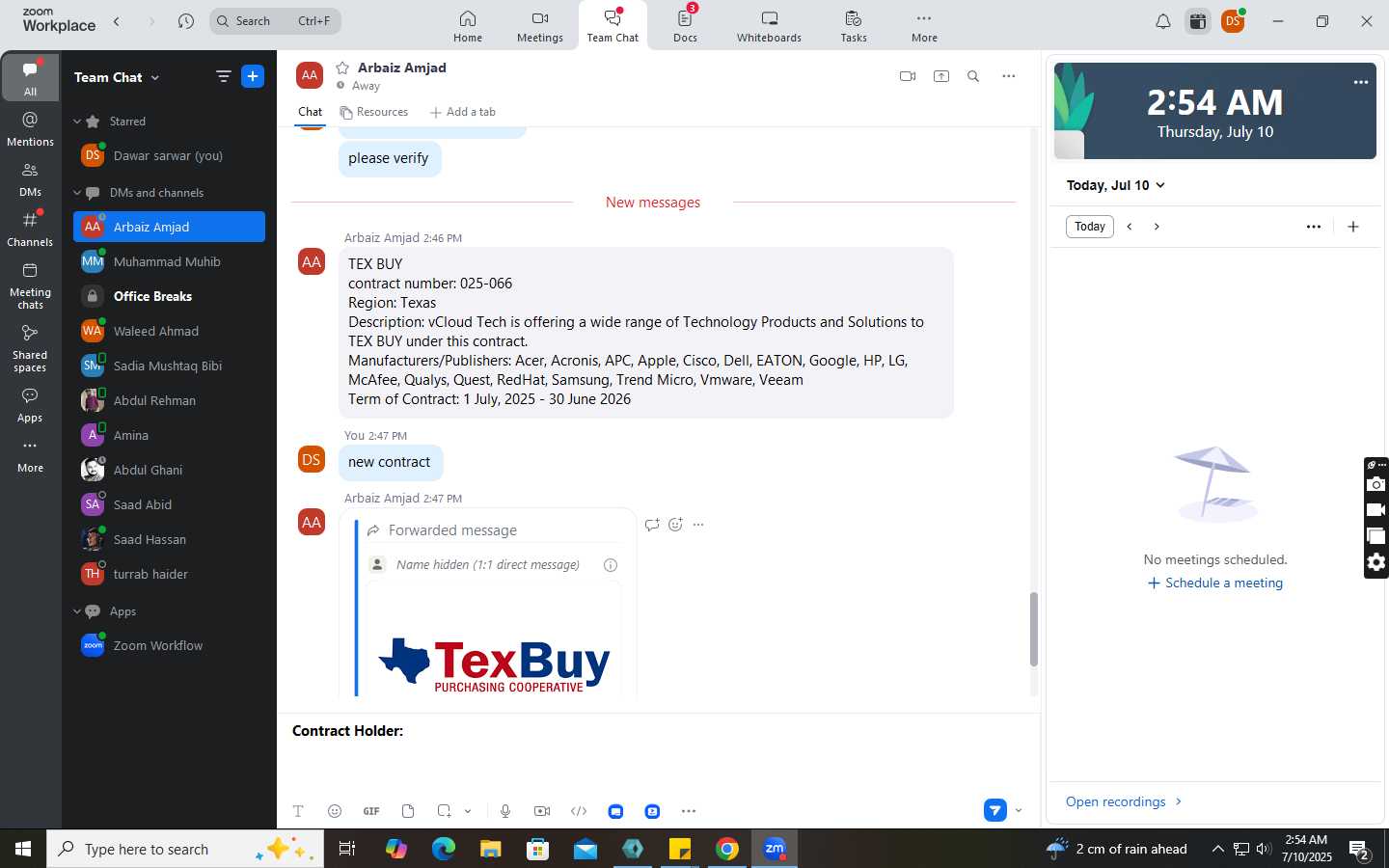
Task: Open composer more options ellipsis
Action: point(689,811)
